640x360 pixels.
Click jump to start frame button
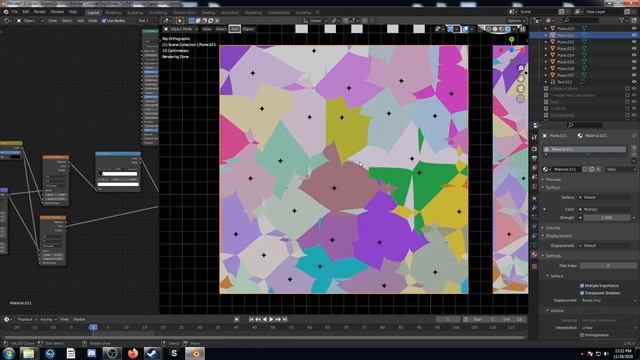[251, 320]
